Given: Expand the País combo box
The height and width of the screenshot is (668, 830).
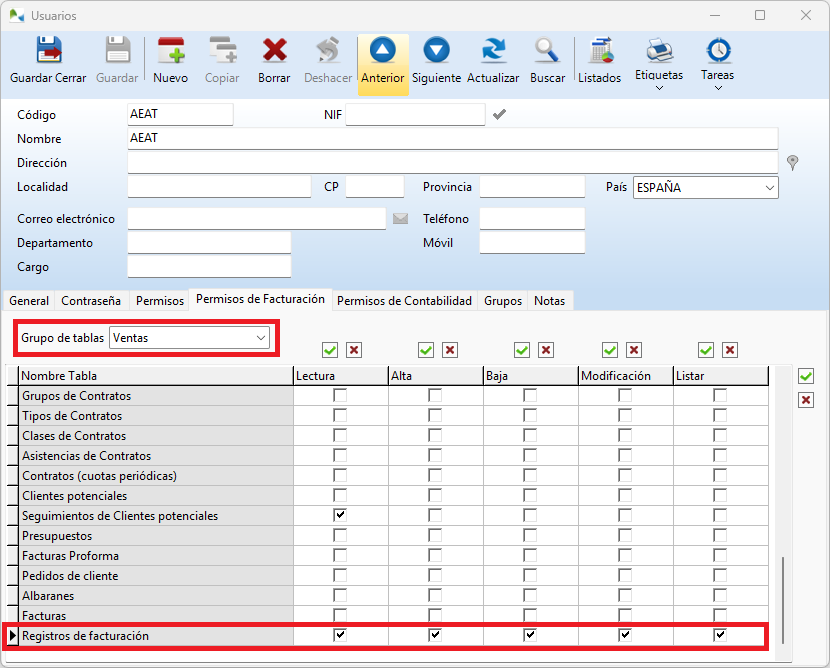Looking at the screenshot, I should [x=769, y=188].
